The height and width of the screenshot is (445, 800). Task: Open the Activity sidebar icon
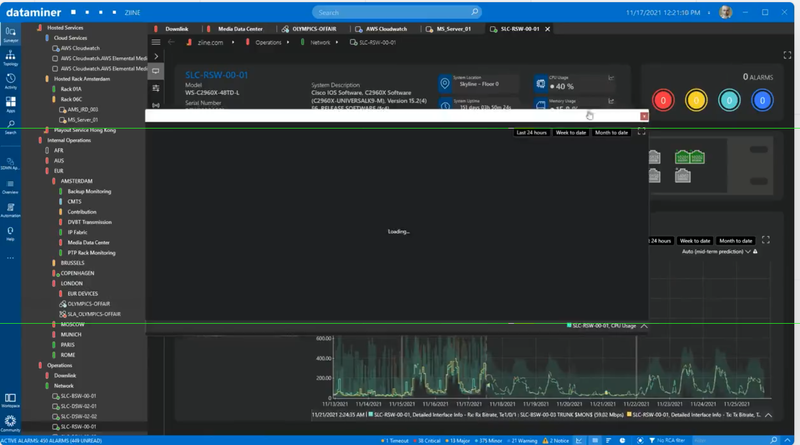click(10, 81)
